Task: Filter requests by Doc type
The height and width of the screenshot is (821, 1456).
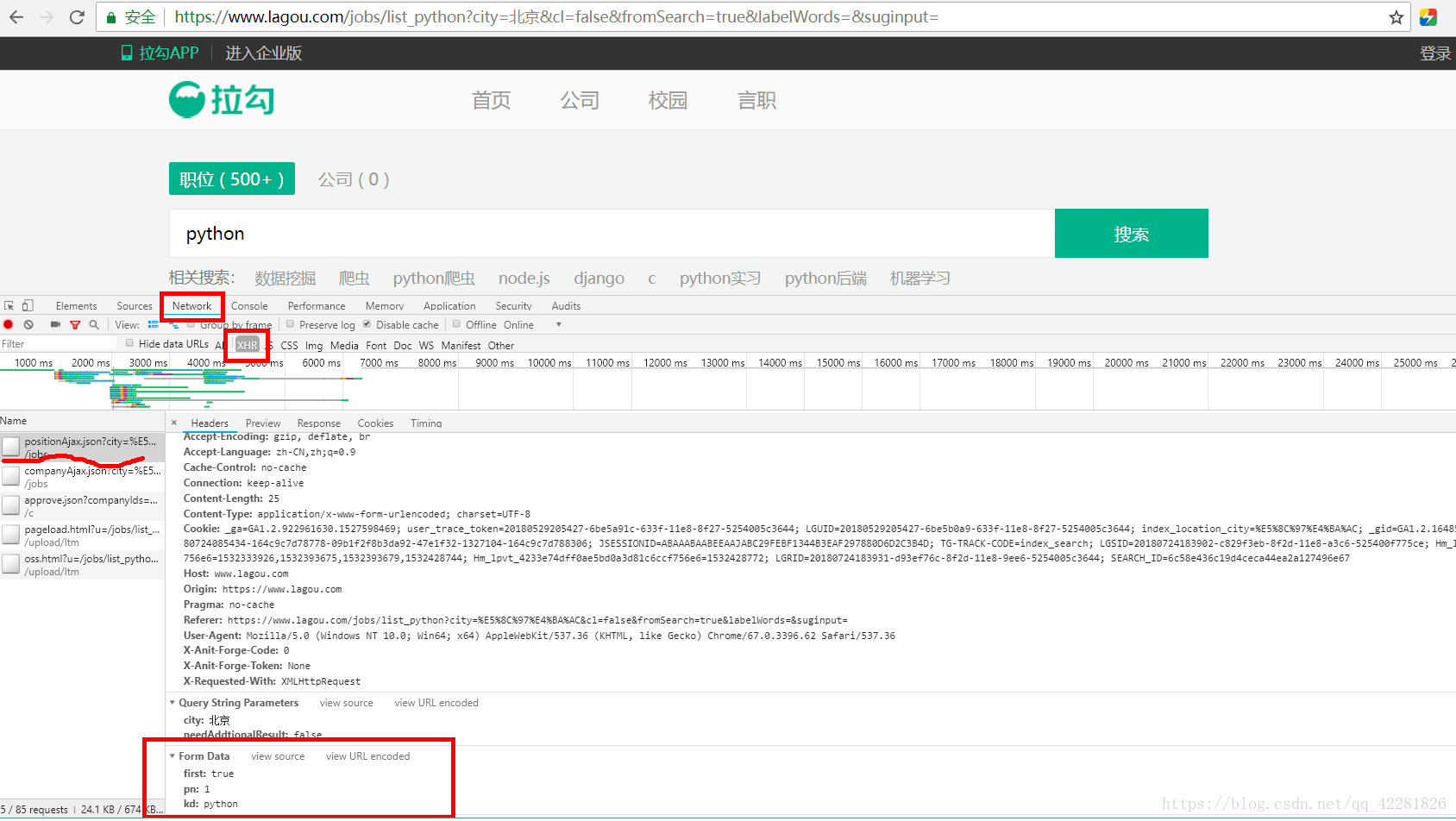Action: [403, 346]
